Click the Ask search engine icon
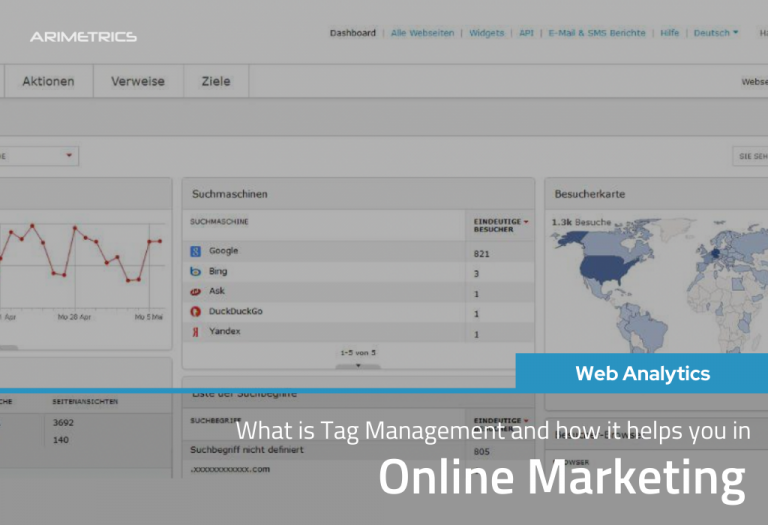The width and height of the screenshot is (768, 525). click(x=196, y=292)
